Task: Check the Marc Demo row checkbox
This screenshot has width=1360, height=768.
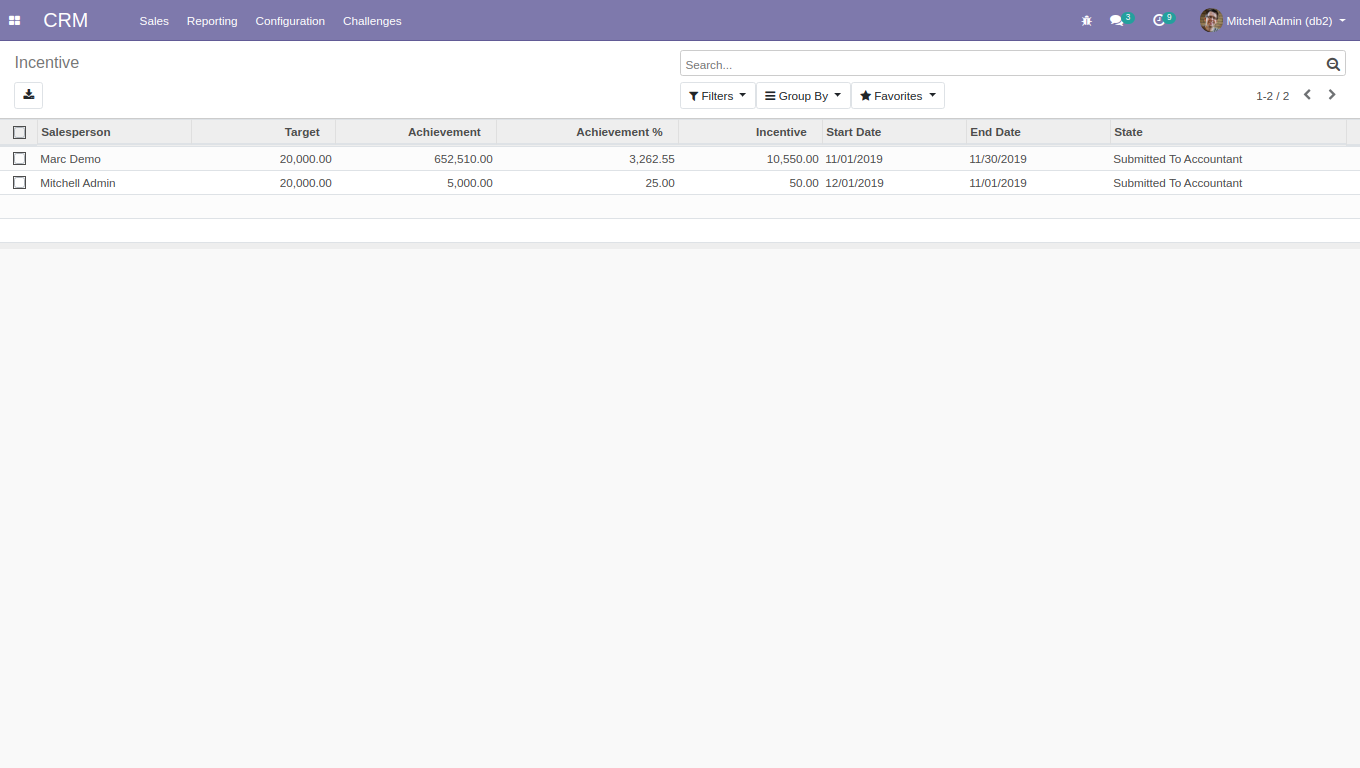Action: coord(19,158)
